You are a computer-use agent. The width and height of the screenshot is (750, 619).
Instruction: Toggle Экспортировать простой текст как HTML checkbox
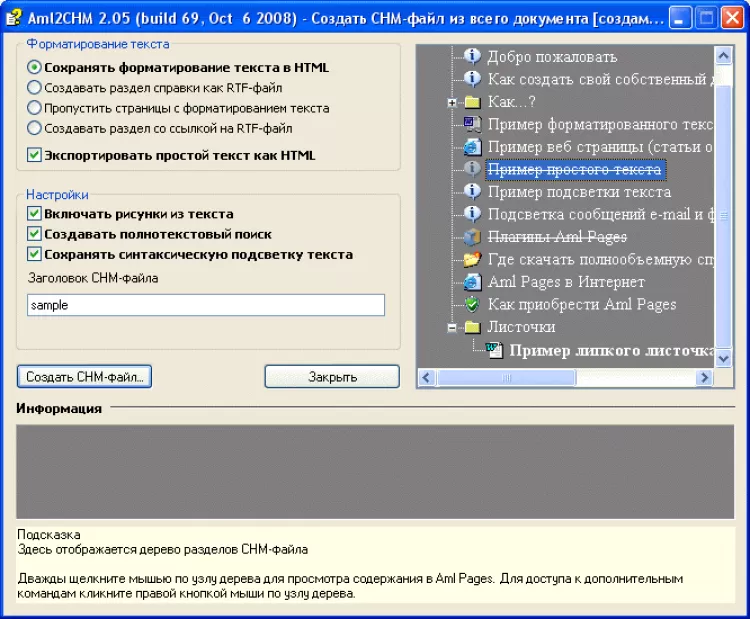coord(34,155)
